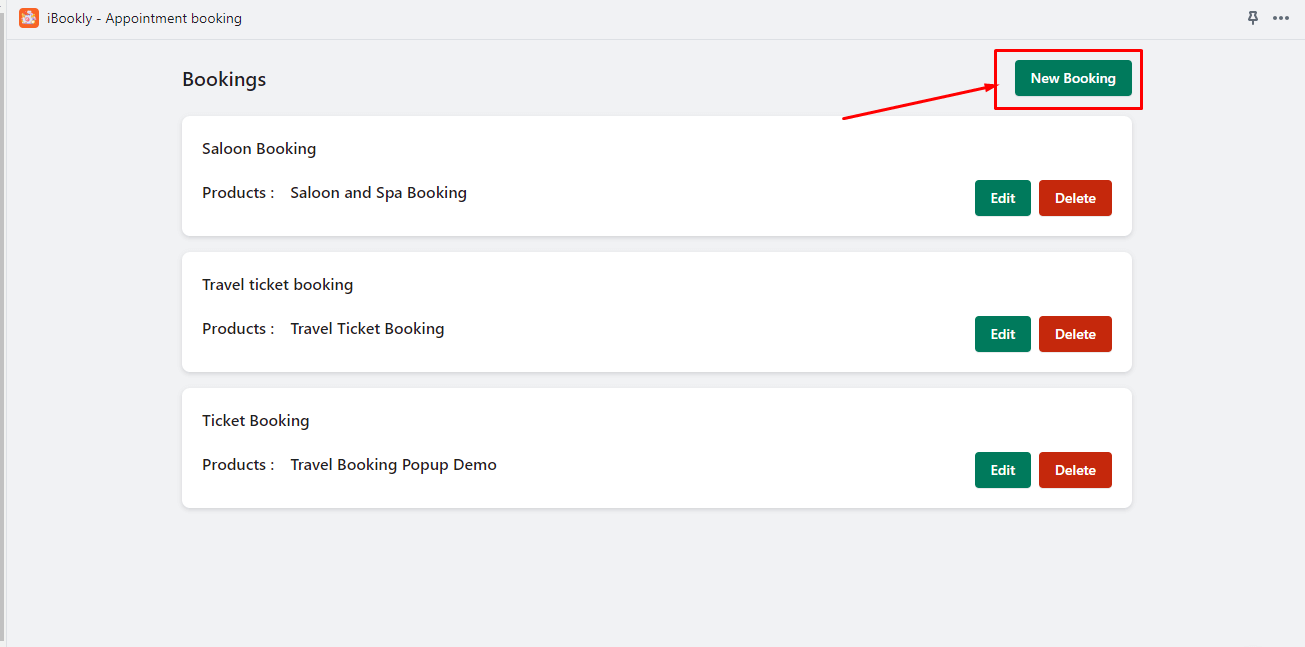
Task: Click the Products label in Saloon Booking card
Action: (x=238, y=193)
